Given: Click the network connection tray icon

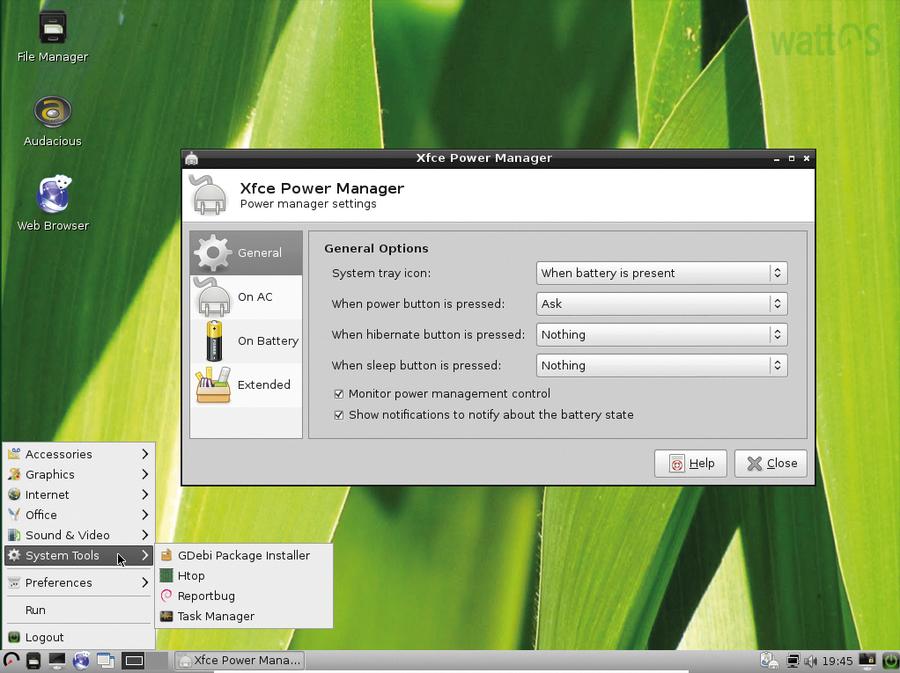Looking at the screenshot, I should (793, 662).
